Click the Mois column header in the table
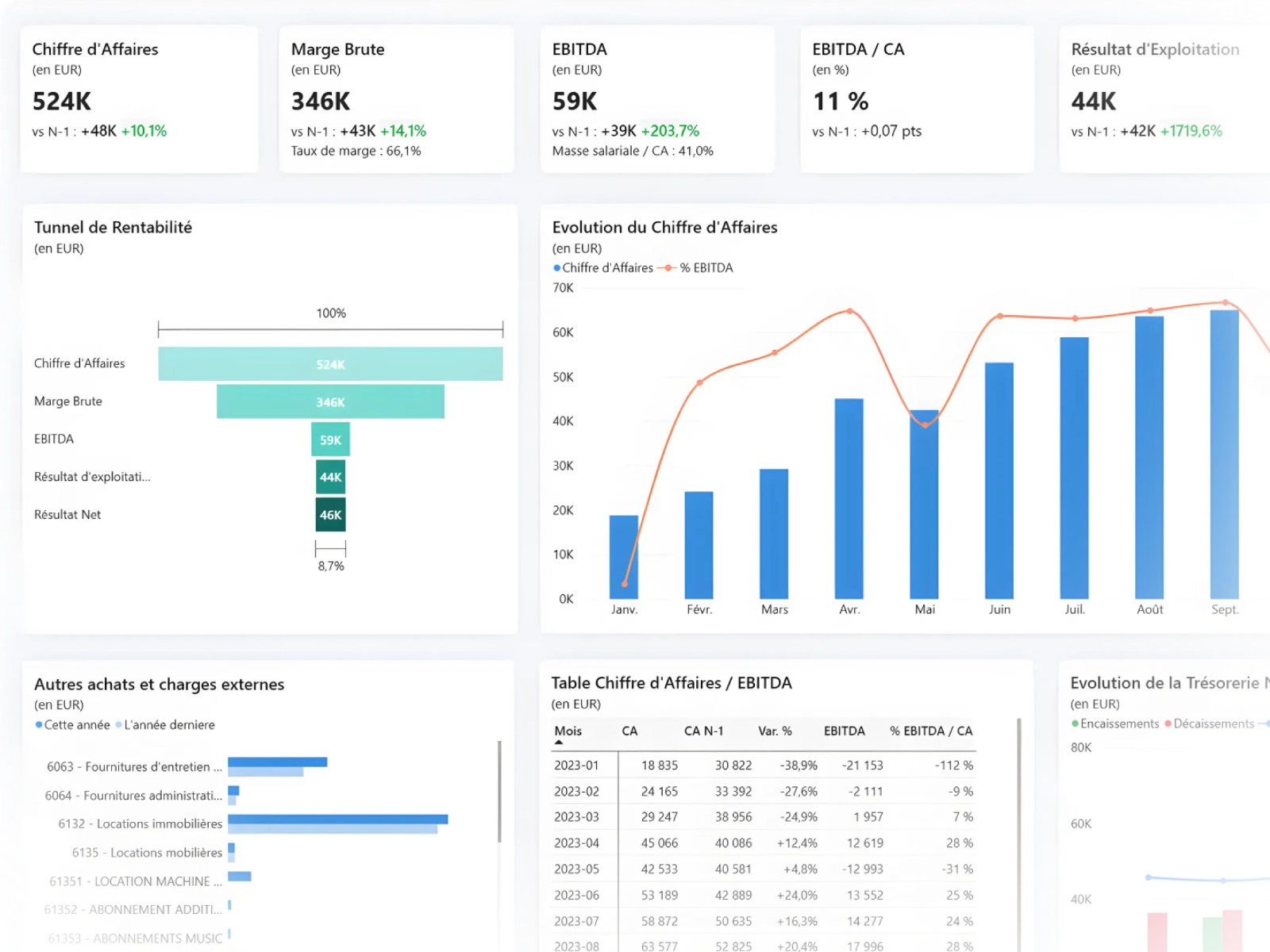Screen dimensions: 1270x952 pos(568,731)
